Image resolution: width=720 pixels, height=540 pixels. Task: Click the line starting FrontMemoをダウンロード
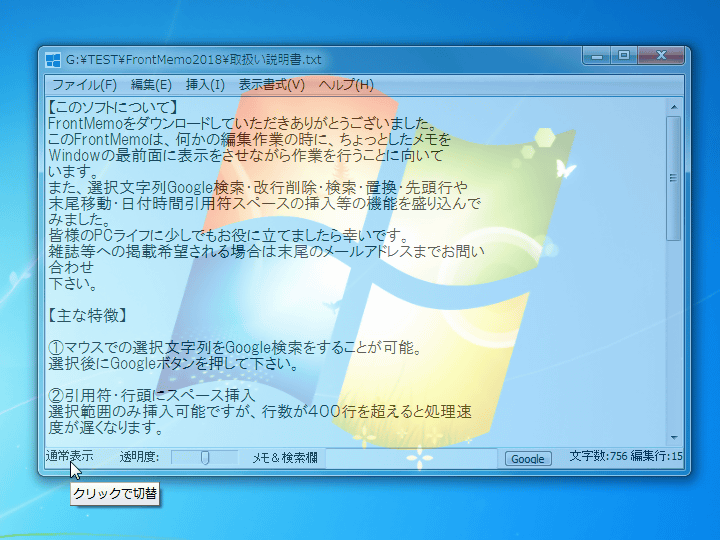pyautogui.click(x=242, y=124)
